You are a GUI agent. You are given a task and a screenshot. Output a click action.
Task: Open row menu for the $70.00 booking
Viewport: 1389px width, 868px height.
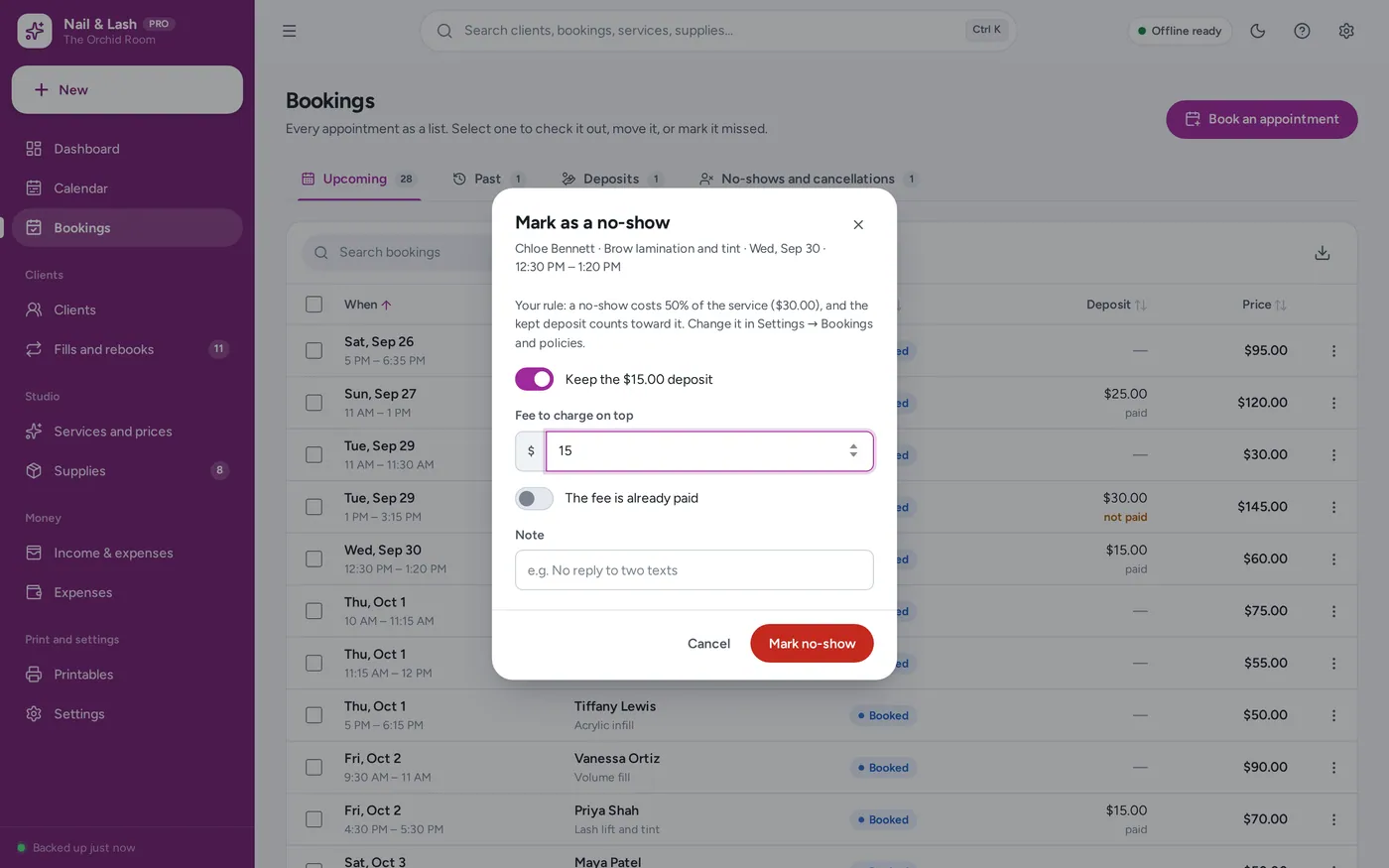(x=1333, y=819)
